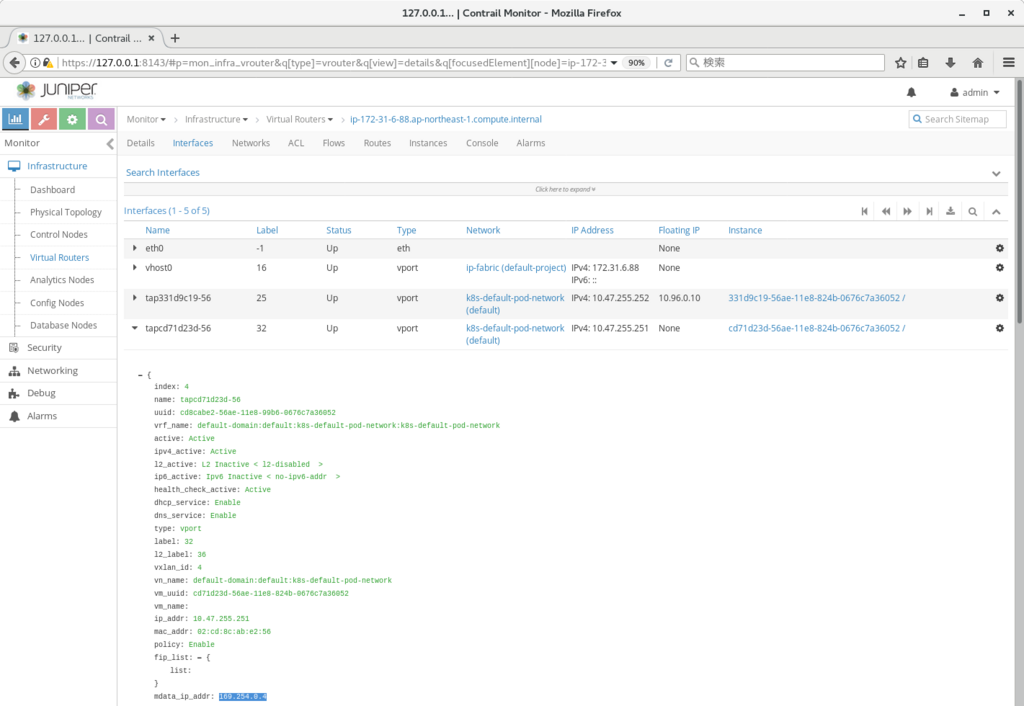Switch to the Routes tab
This screenshot has width=1024, height=706.
coord(377,143)
